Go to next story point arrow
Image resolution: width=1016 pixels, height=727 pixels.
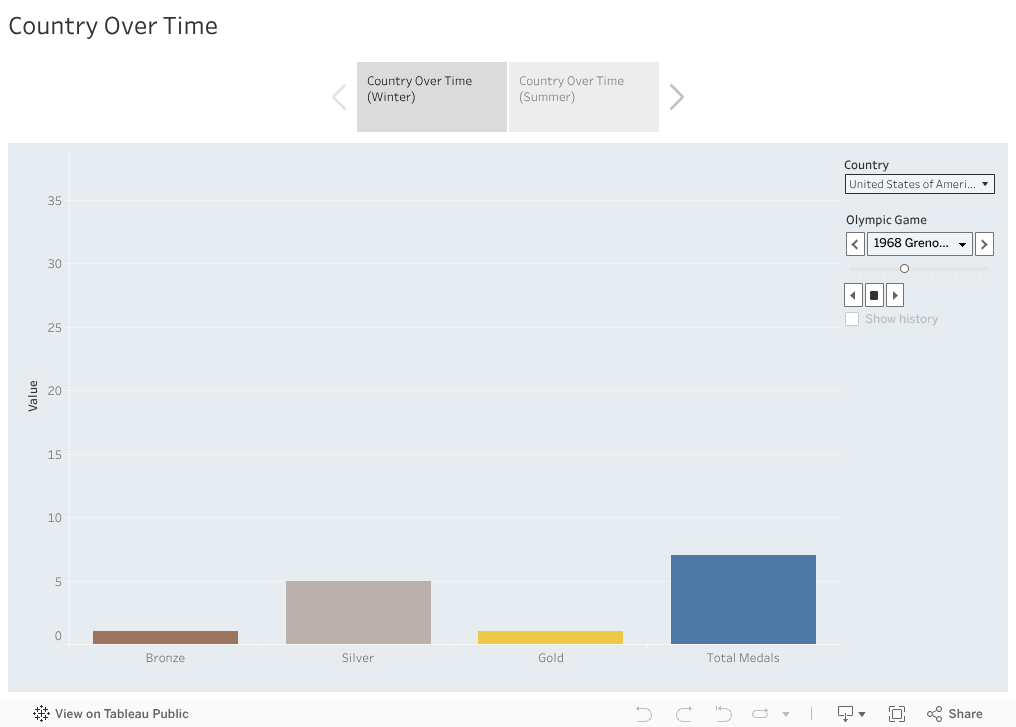pyautogui.click(x=677, y=97)
